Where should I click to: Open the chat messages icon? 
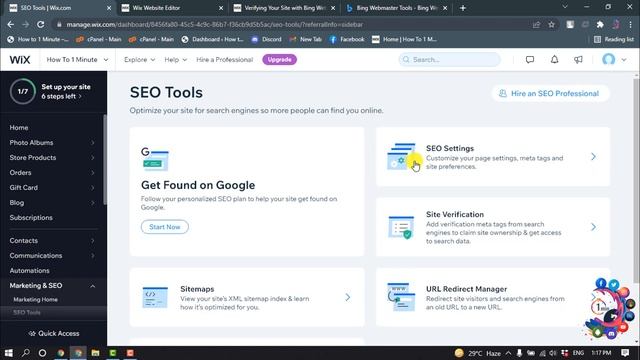[530, 60]
